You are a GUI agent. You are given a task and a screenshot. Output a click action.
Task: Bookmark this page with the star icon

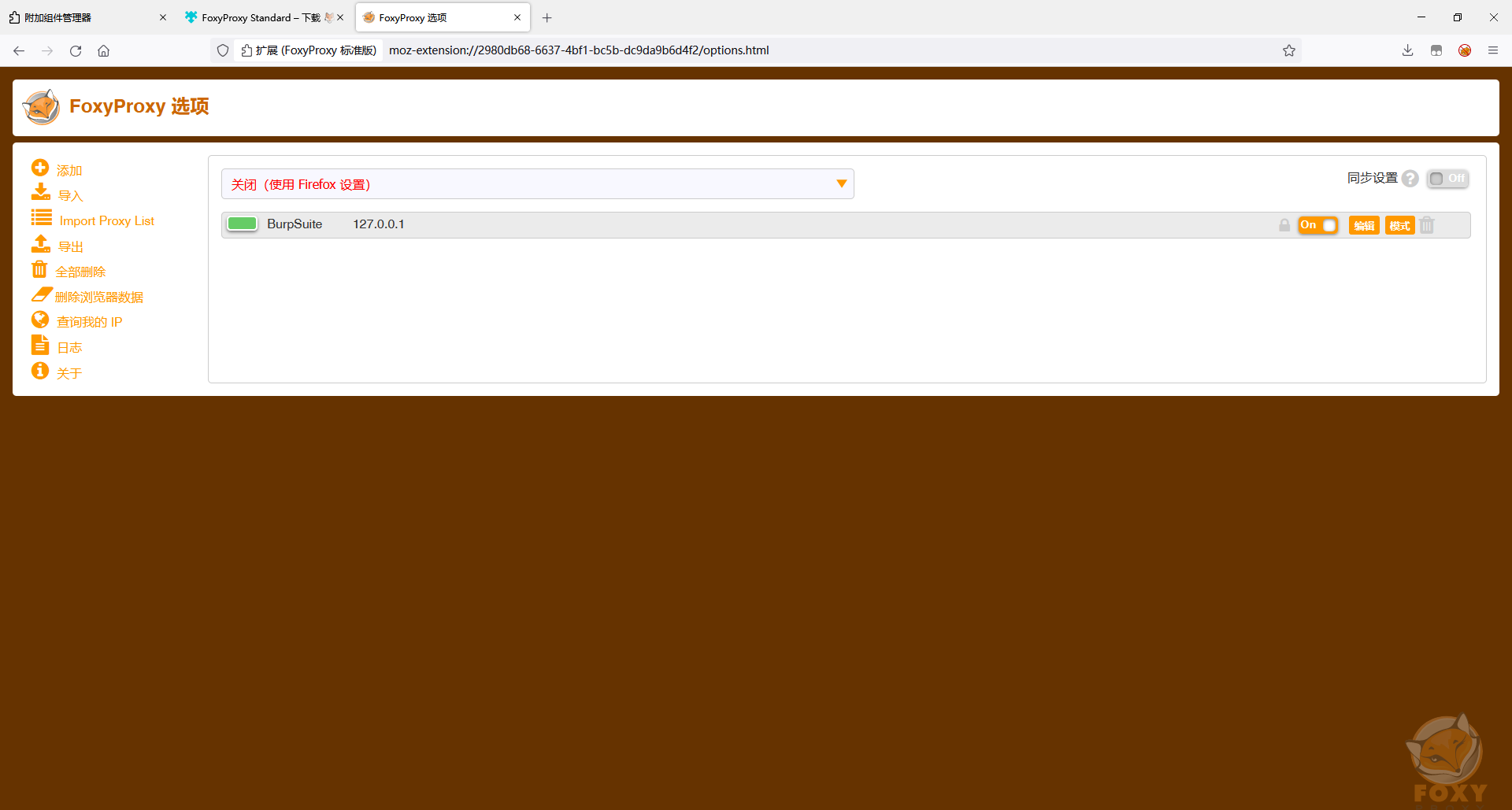1289,50
